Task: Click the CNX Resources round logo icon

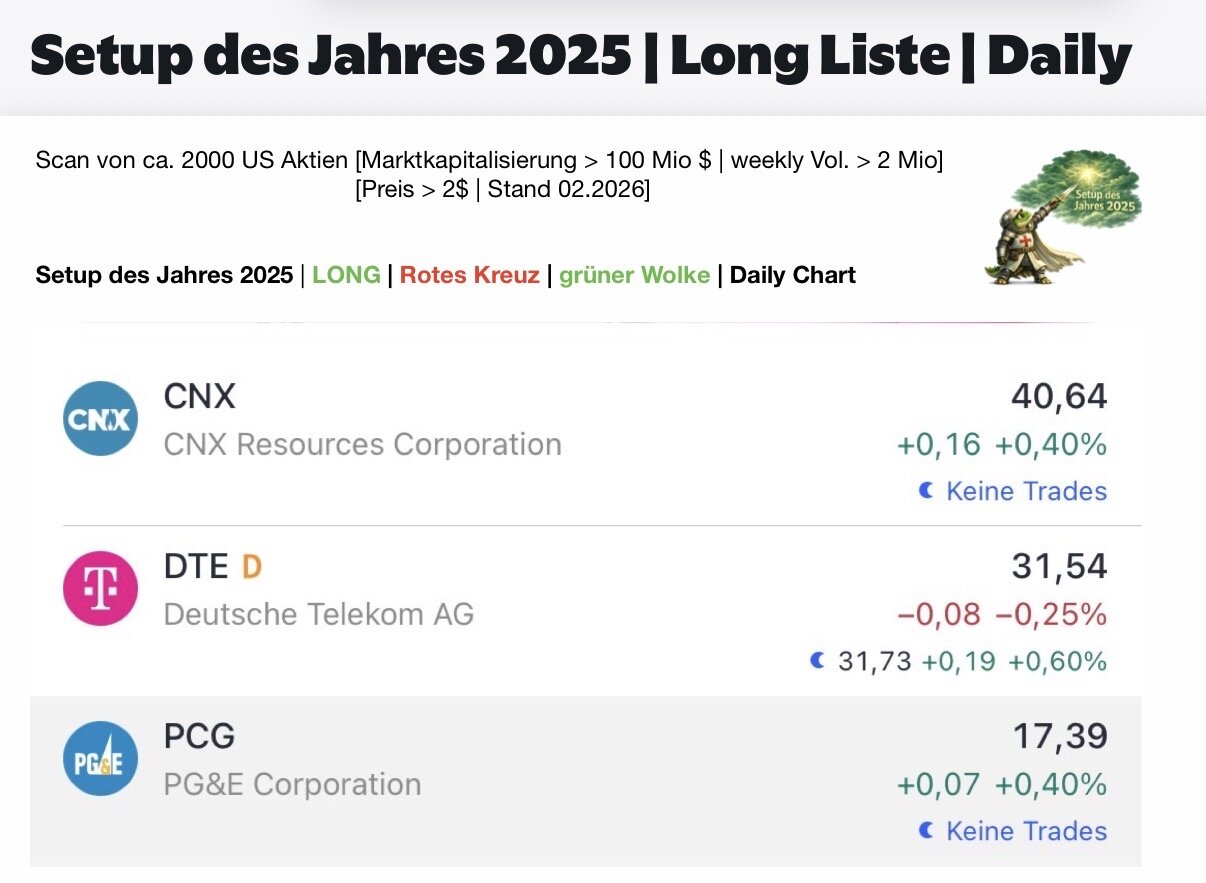Action: point(100,419)
